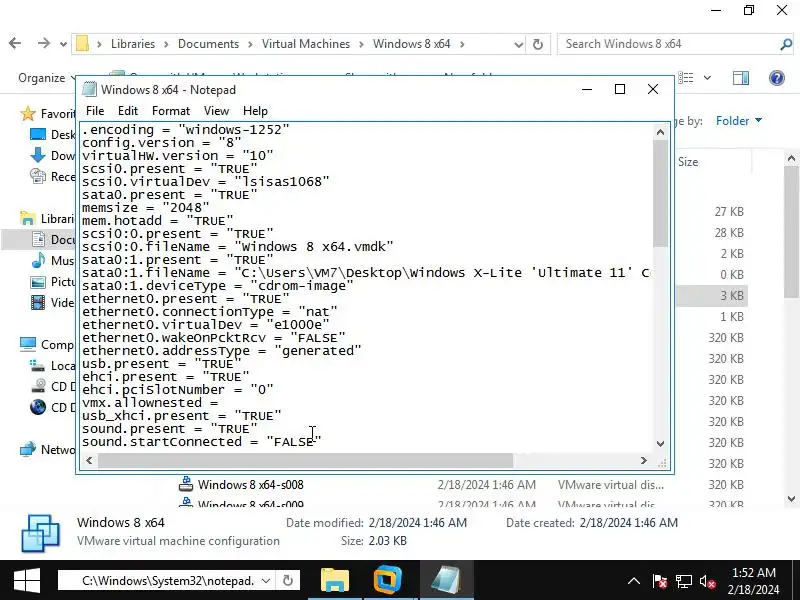Open recent locations dropdown in Explorer
The height and width of the screenshot is (600, 800).
[x=63, y=44]
